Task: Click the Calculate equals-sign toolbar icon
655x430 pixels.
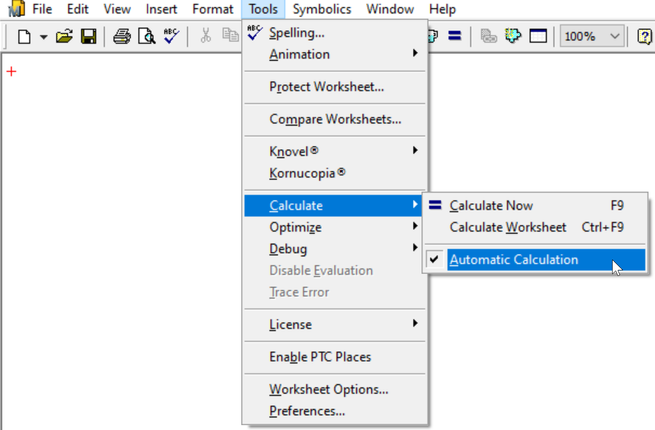Action: pyautogui.click(x=454, y=37)
